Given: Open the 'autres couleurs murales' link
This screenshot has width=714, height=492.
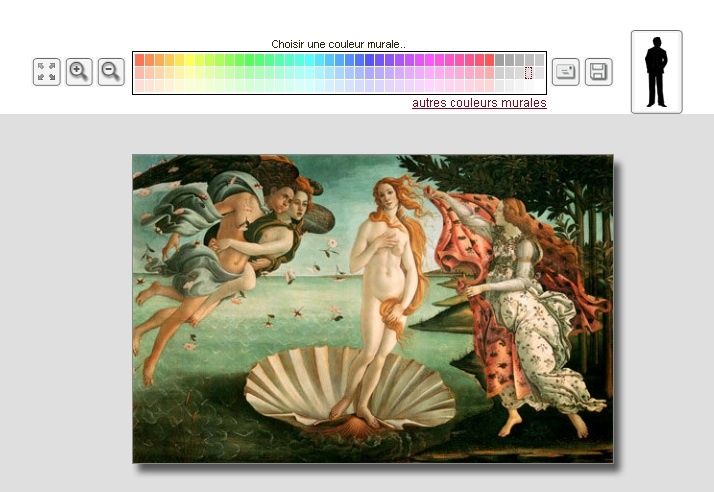Looking at the screenshot, I should click(x=479, y=103).
